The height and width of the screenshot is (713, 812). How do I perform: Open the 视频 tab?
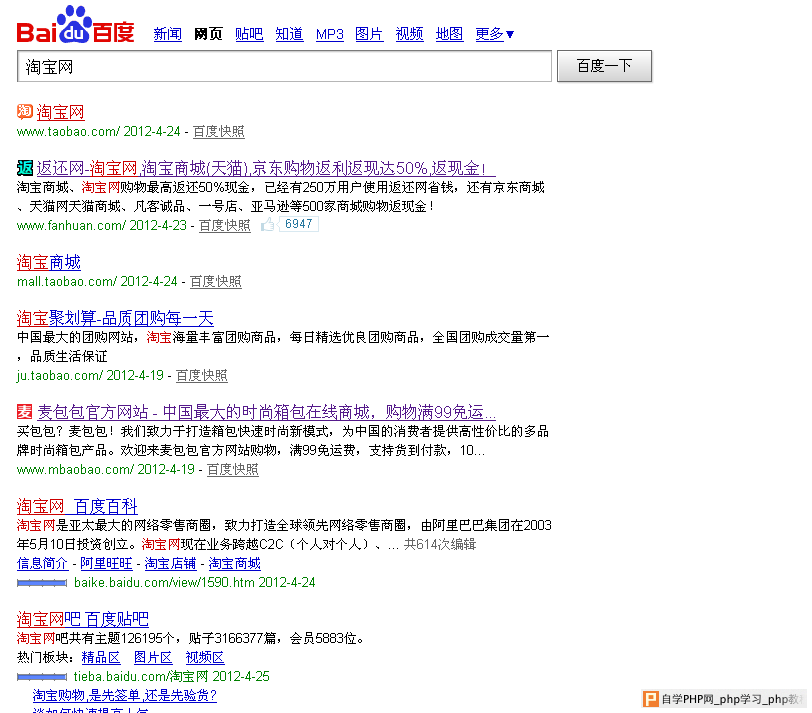click(x=410, y=34)
